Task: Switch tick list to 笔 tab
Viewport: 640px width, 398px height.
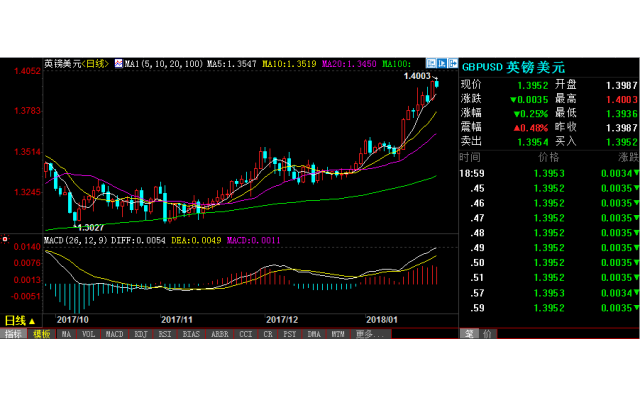Action: tap(469, 334)
